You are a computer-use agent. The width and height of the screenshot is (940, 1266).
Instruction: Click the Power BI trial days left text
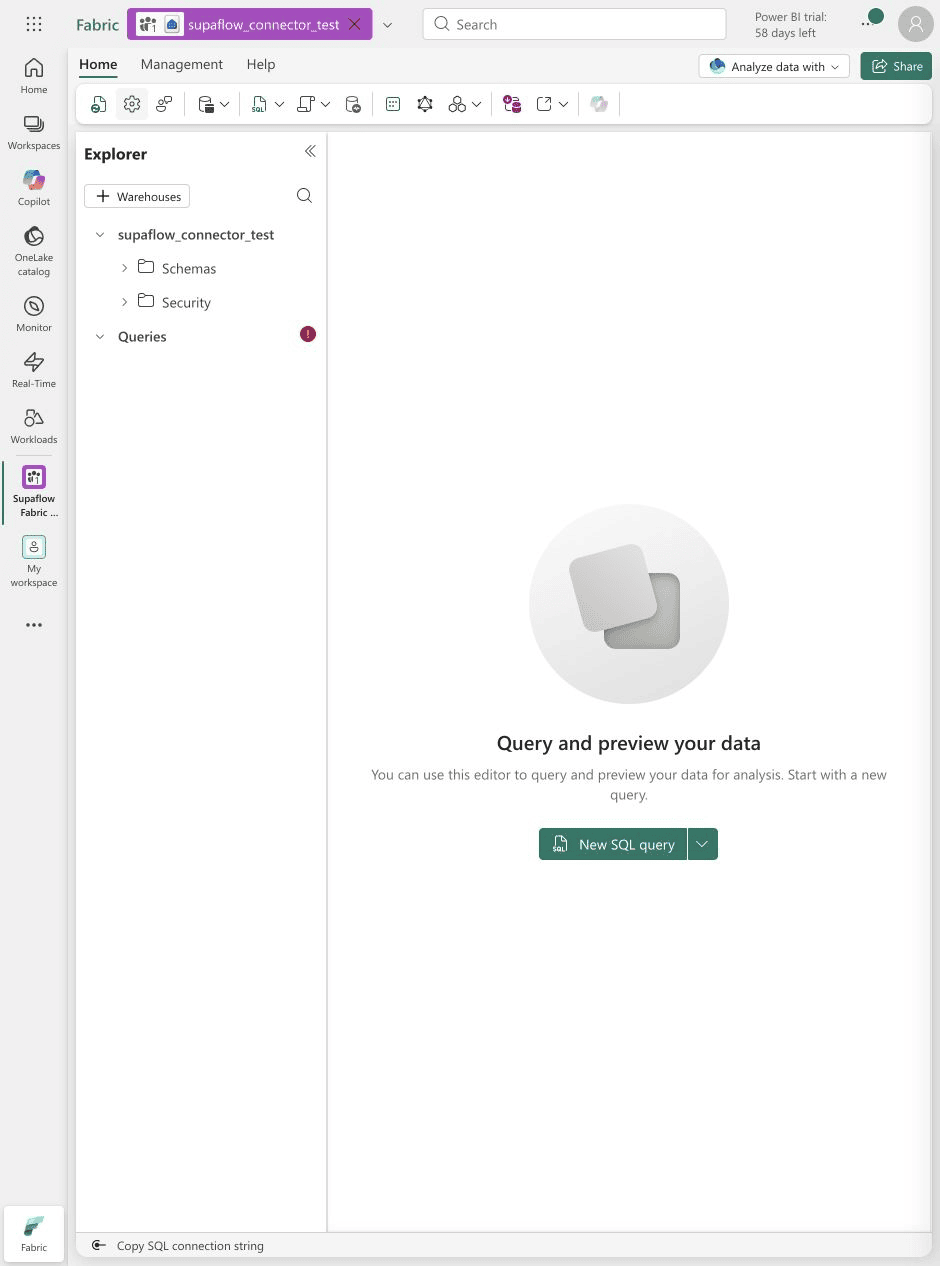(x=790, y=25)
